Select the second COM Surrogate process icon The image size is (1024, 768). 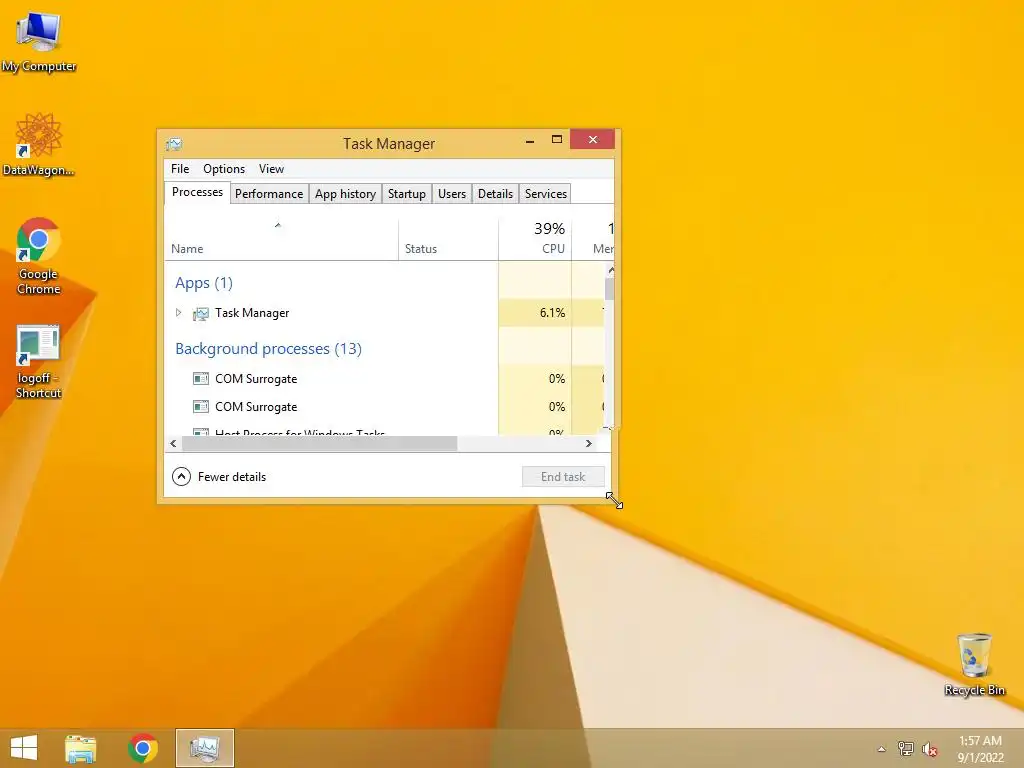click(200, 407)
